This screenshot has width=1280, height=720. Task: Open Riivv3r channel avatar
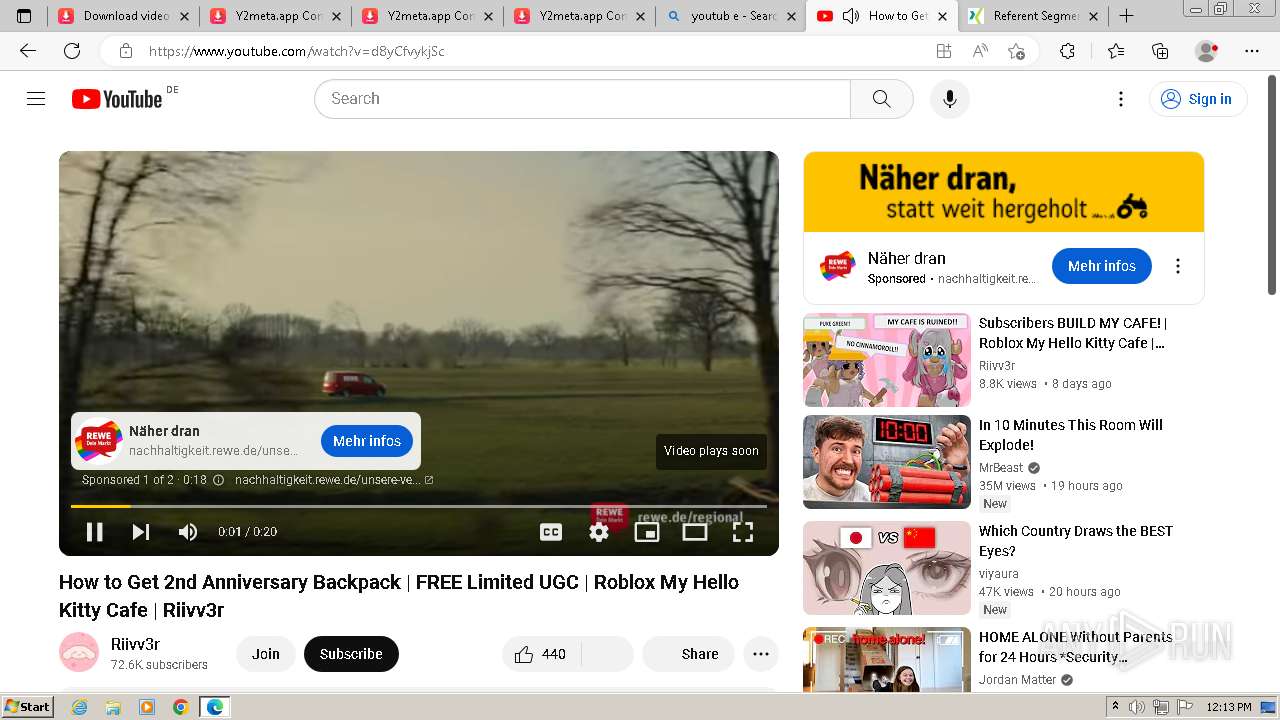coord(79,653)
